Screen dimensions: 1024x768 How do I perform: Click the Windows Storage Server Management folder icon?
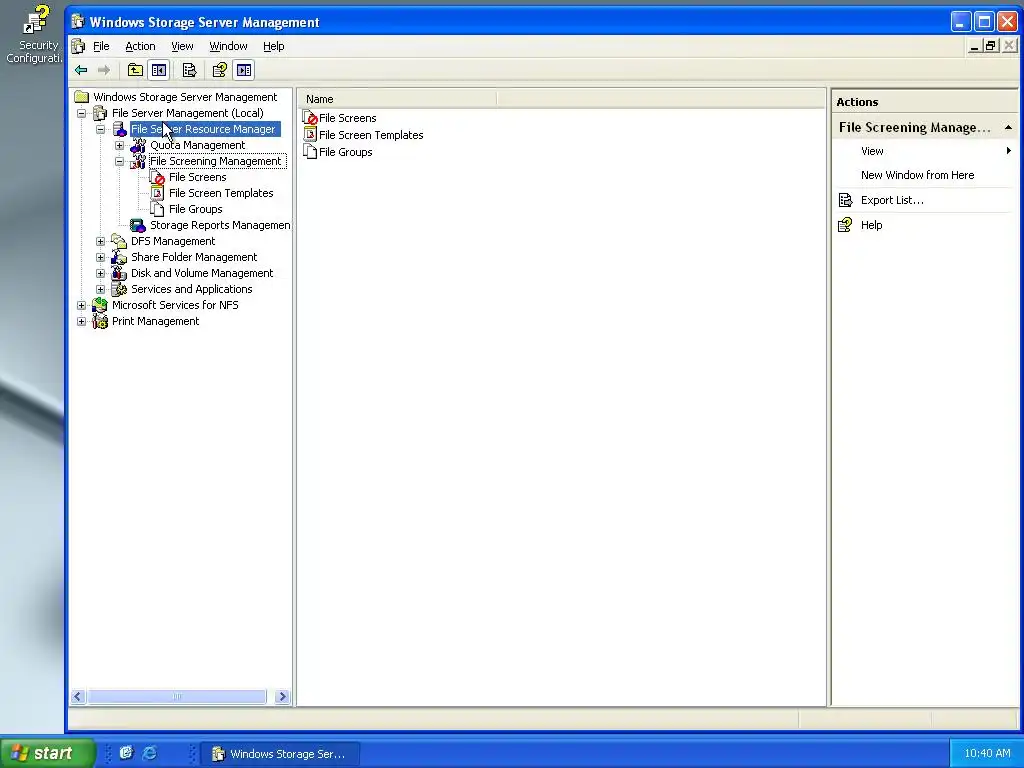[82, 97]
